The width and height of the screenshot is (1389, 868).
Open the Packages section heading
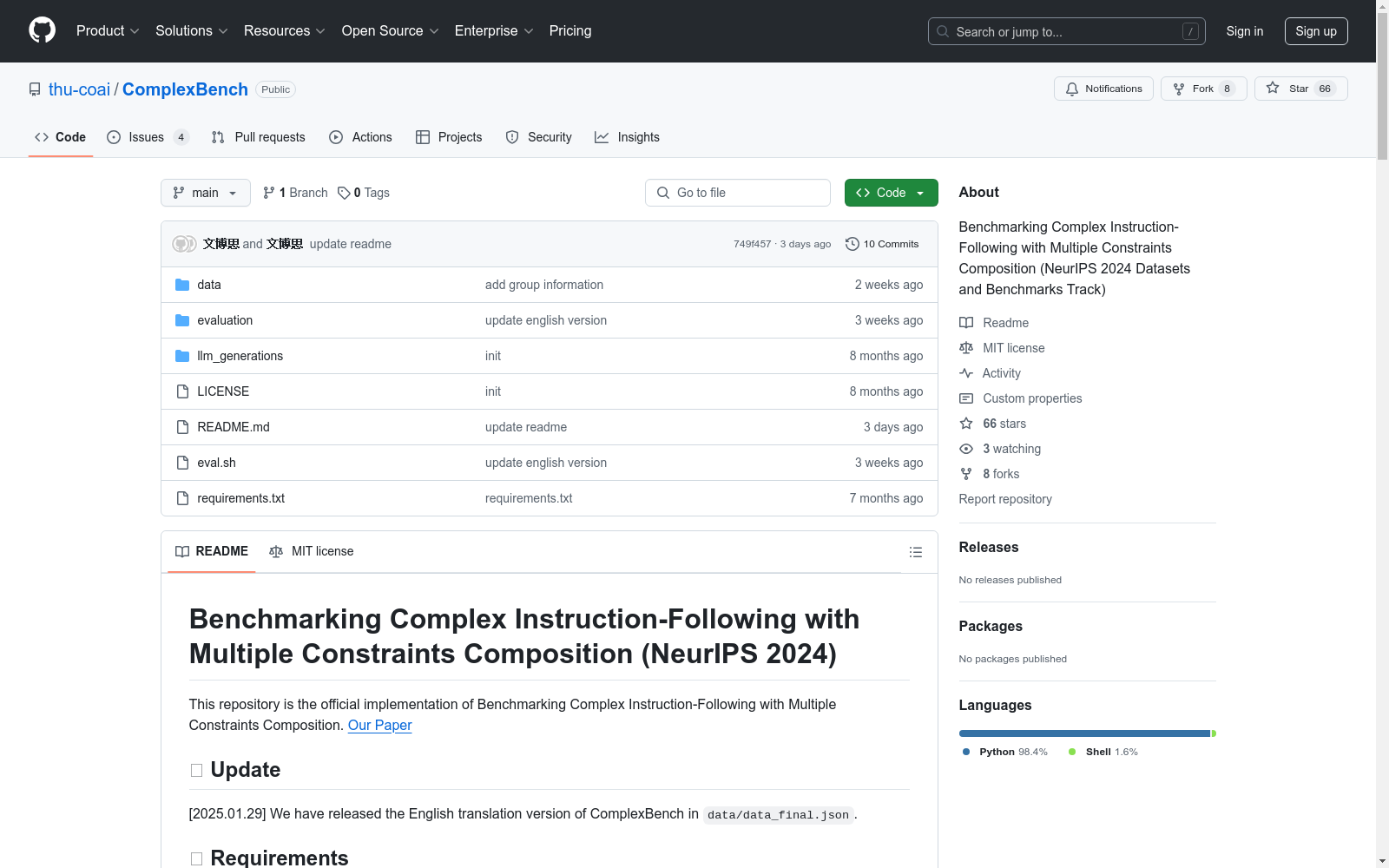tap(991, 626)
